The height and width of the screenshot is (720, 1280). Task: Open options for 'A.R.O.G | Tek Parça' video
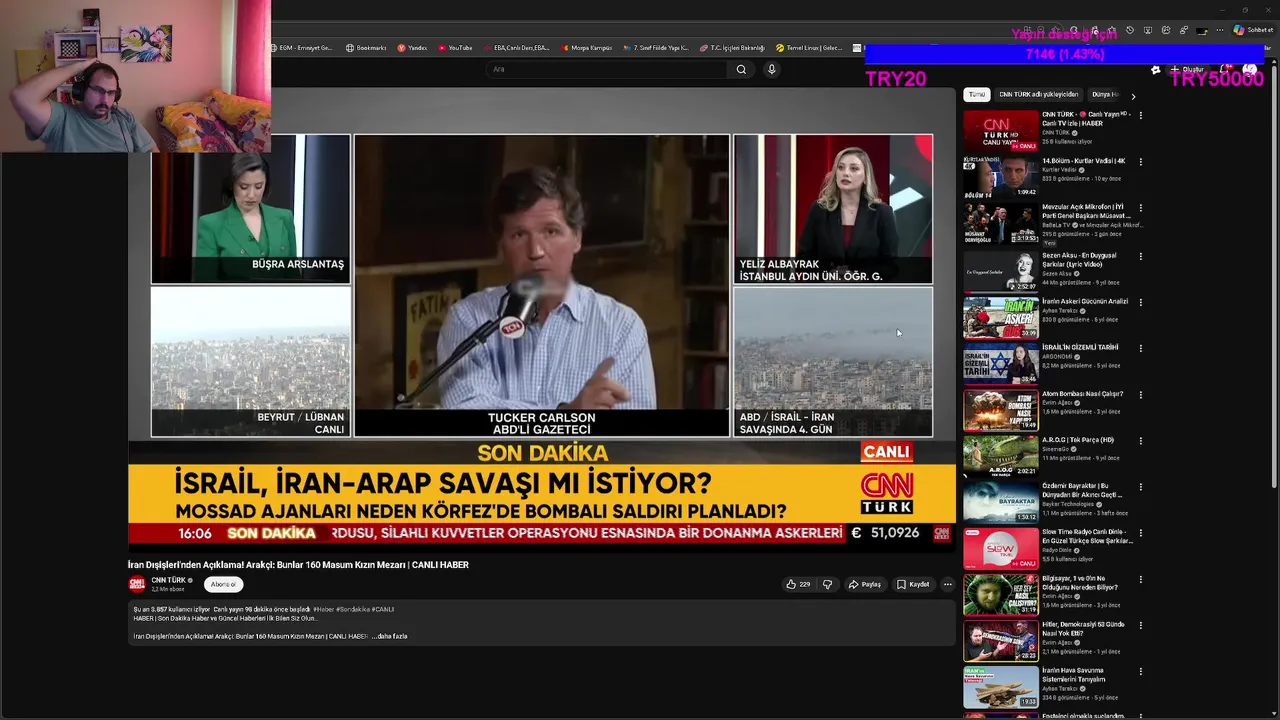[x=1141, y=441]
